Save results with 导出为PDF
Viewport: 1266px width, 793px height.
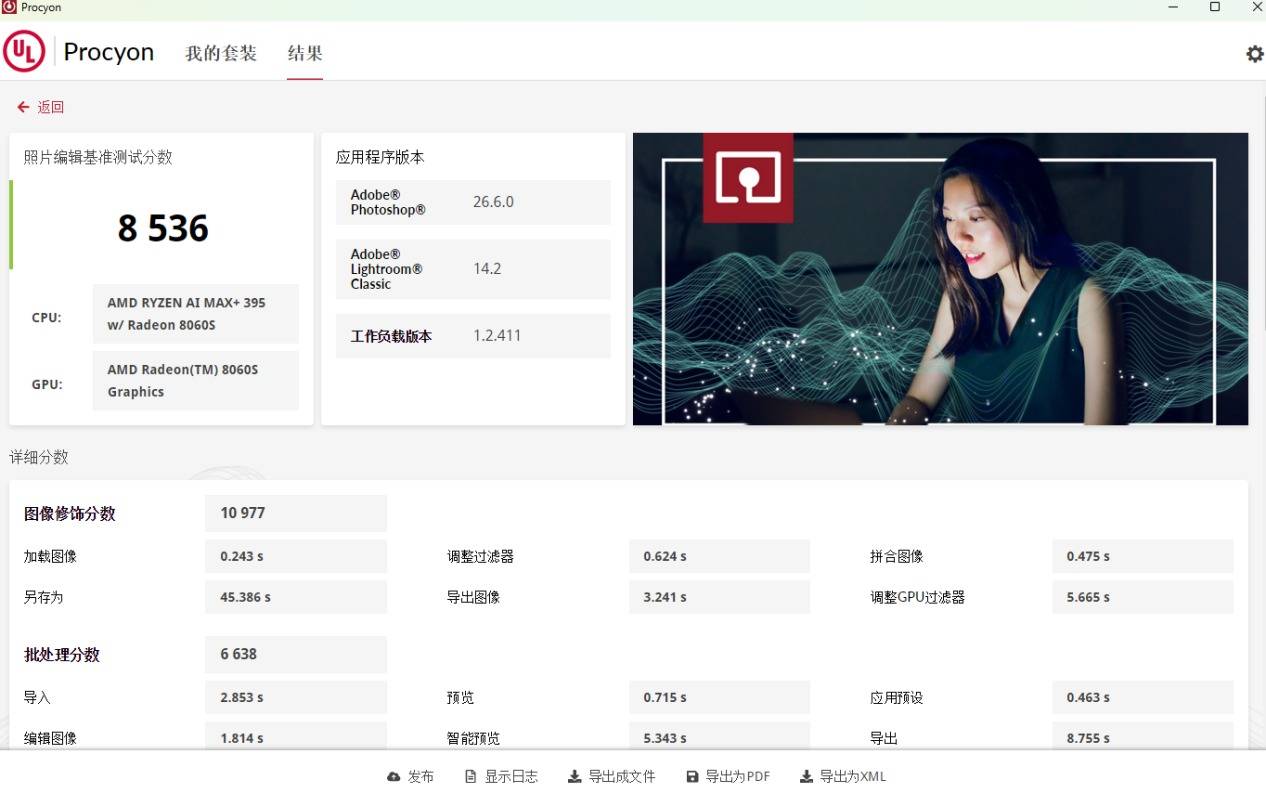click(728, 776)
